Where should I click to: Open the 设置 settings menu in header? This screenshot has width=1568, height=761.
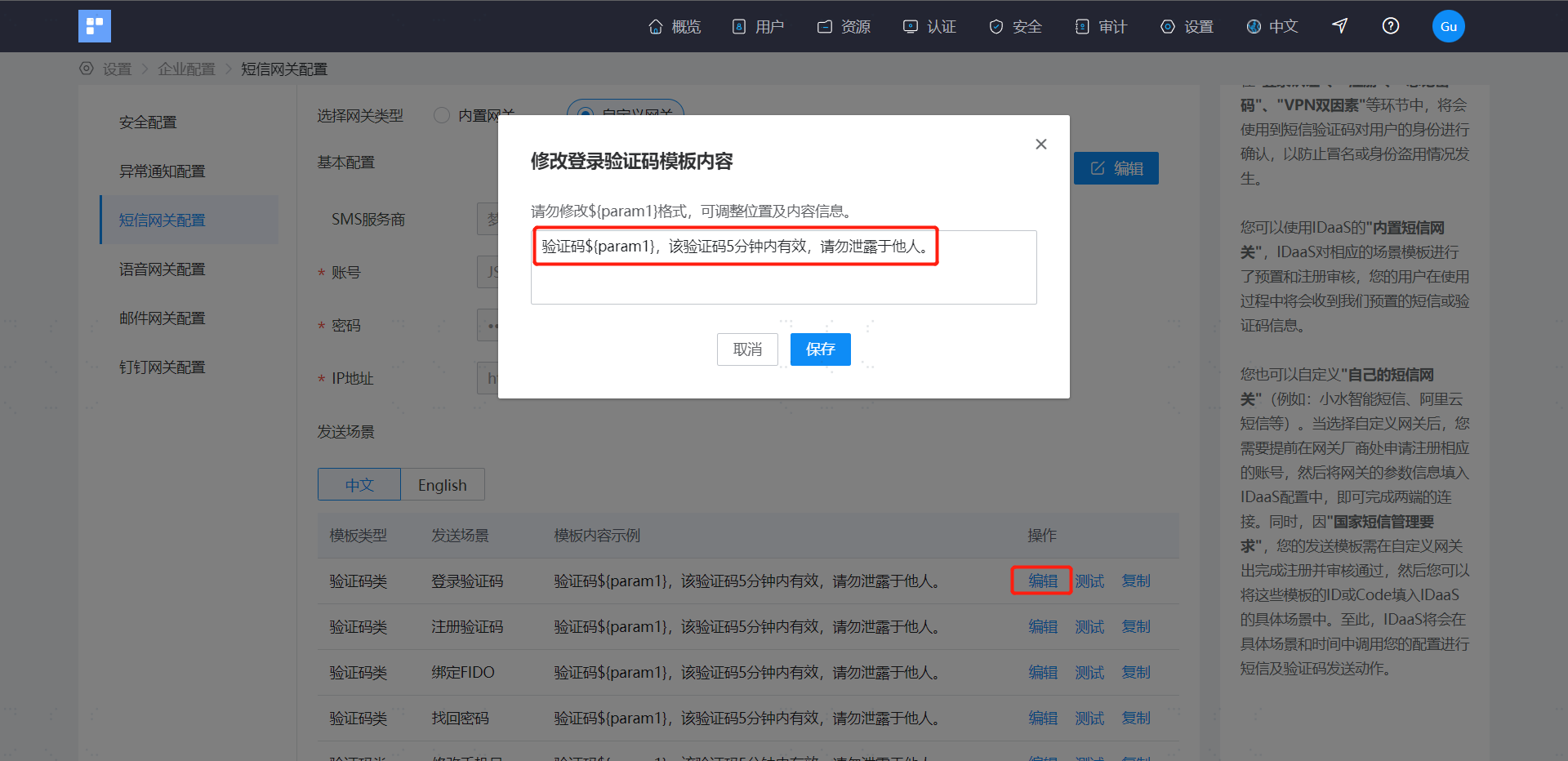(x=1187, y=27)
